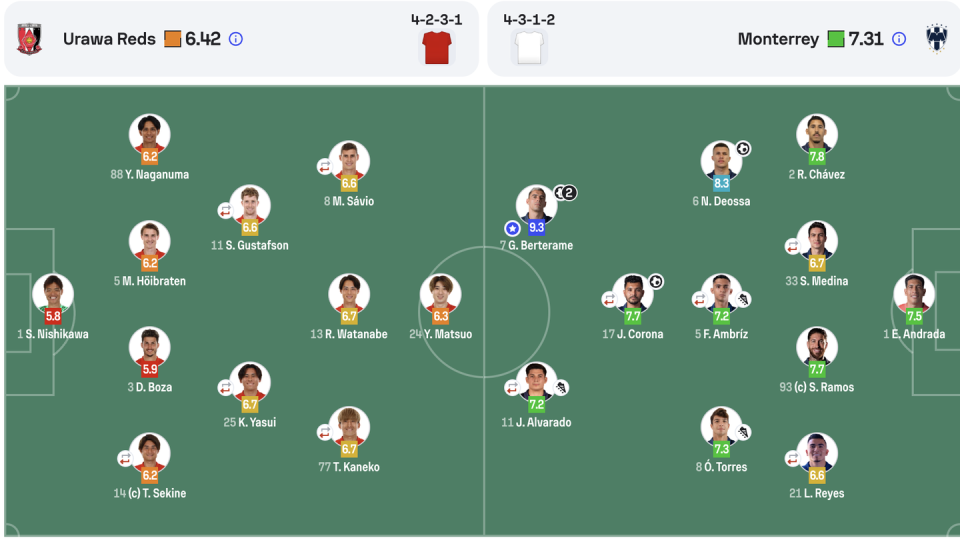Click the Monterrey team name
This screenshot has height=540, width=960.
778,39
